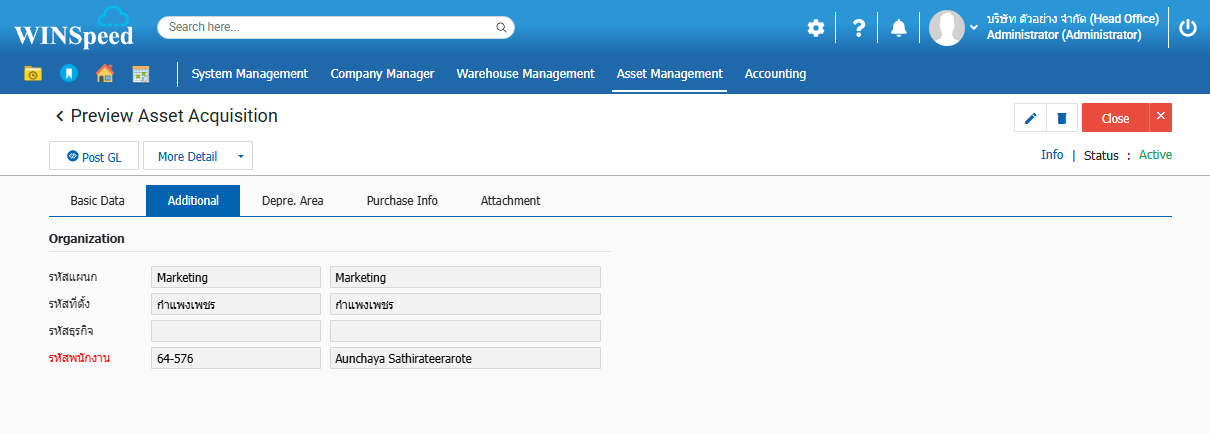The height and width of the screenshot is (434, 1210).
Task: Open the Asset Management menu
Action: [x=669, y=74]
